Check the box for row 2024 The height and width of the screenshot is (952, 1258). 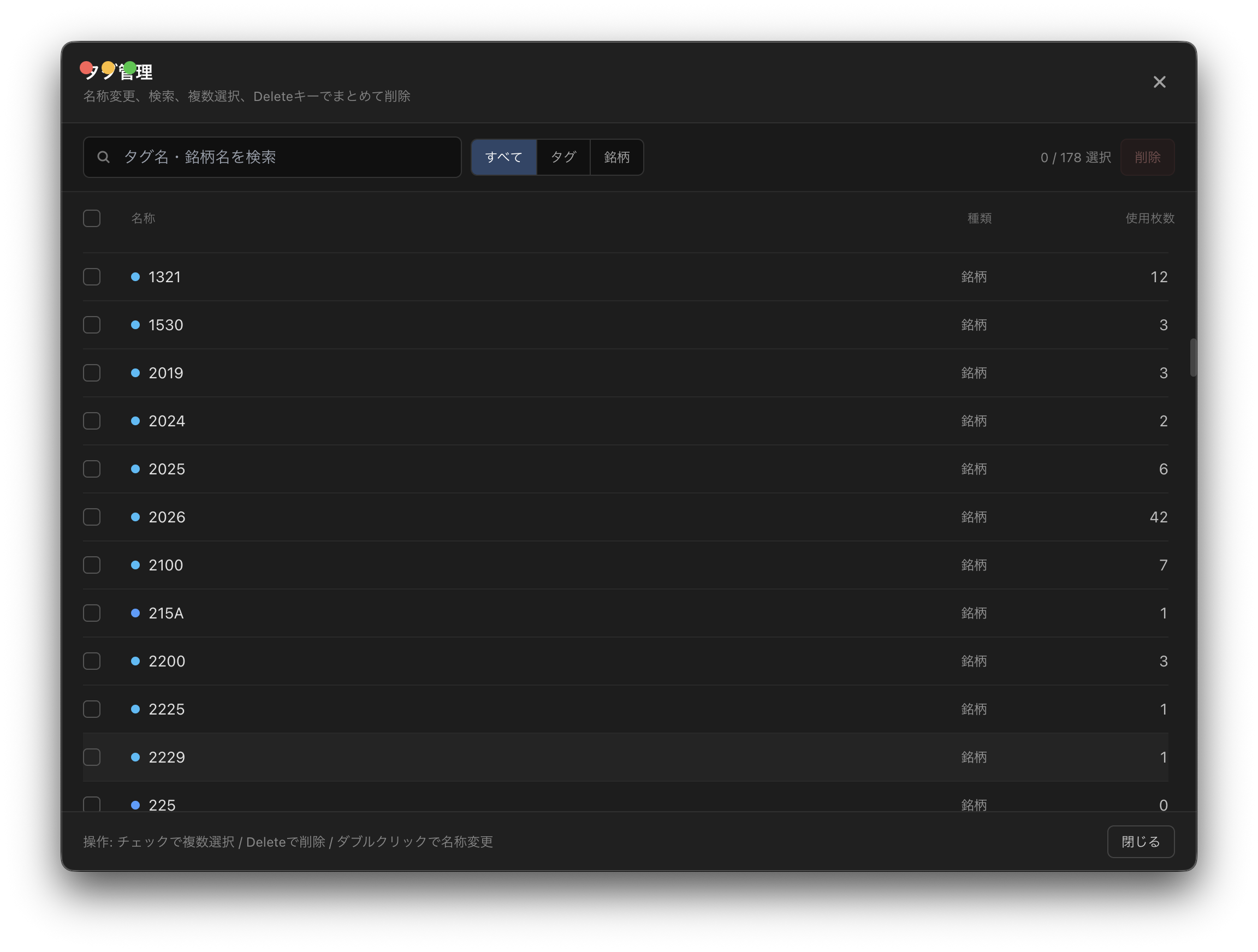[92, 421]
